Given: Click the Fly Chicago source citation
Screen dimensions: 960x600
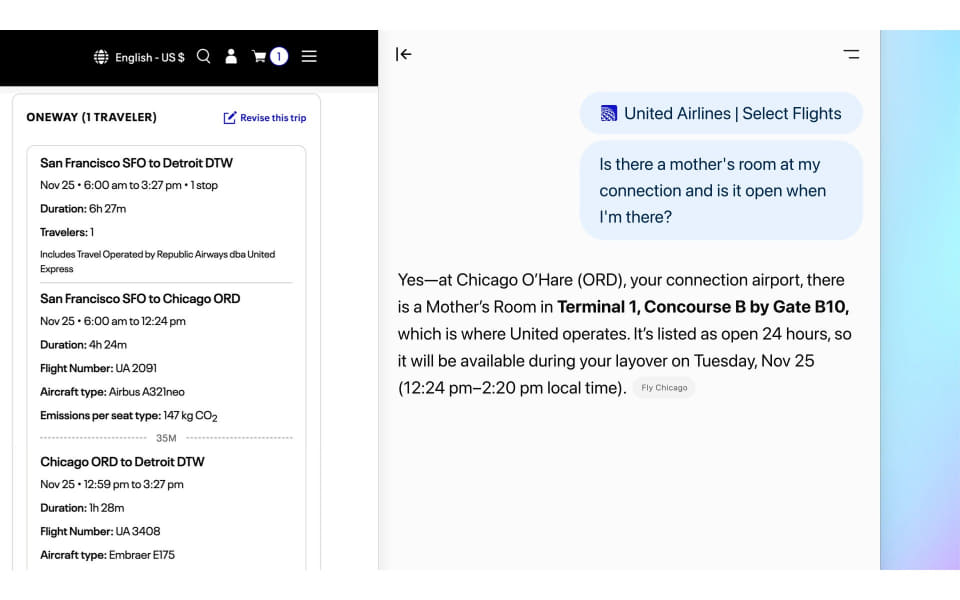Looking at the screenshot, I should (x=664, y=388).
